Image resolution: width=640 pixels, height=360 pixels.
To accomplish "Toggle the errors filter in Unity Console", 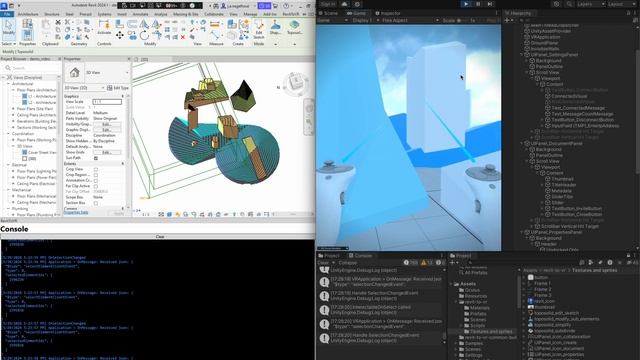I will coord(440,262).
